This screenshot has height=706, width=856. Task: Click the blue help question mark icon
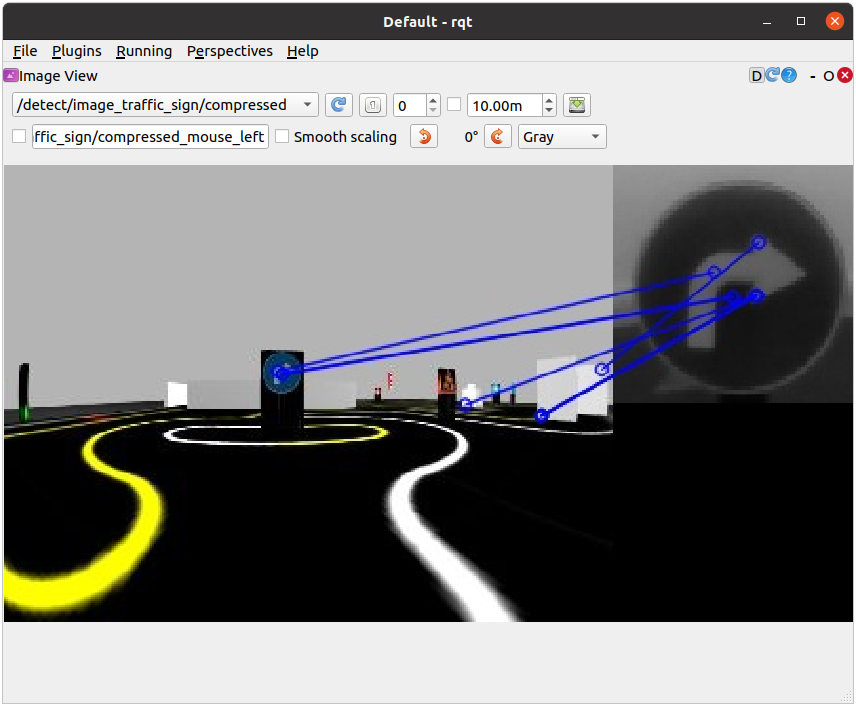(789, 76)
